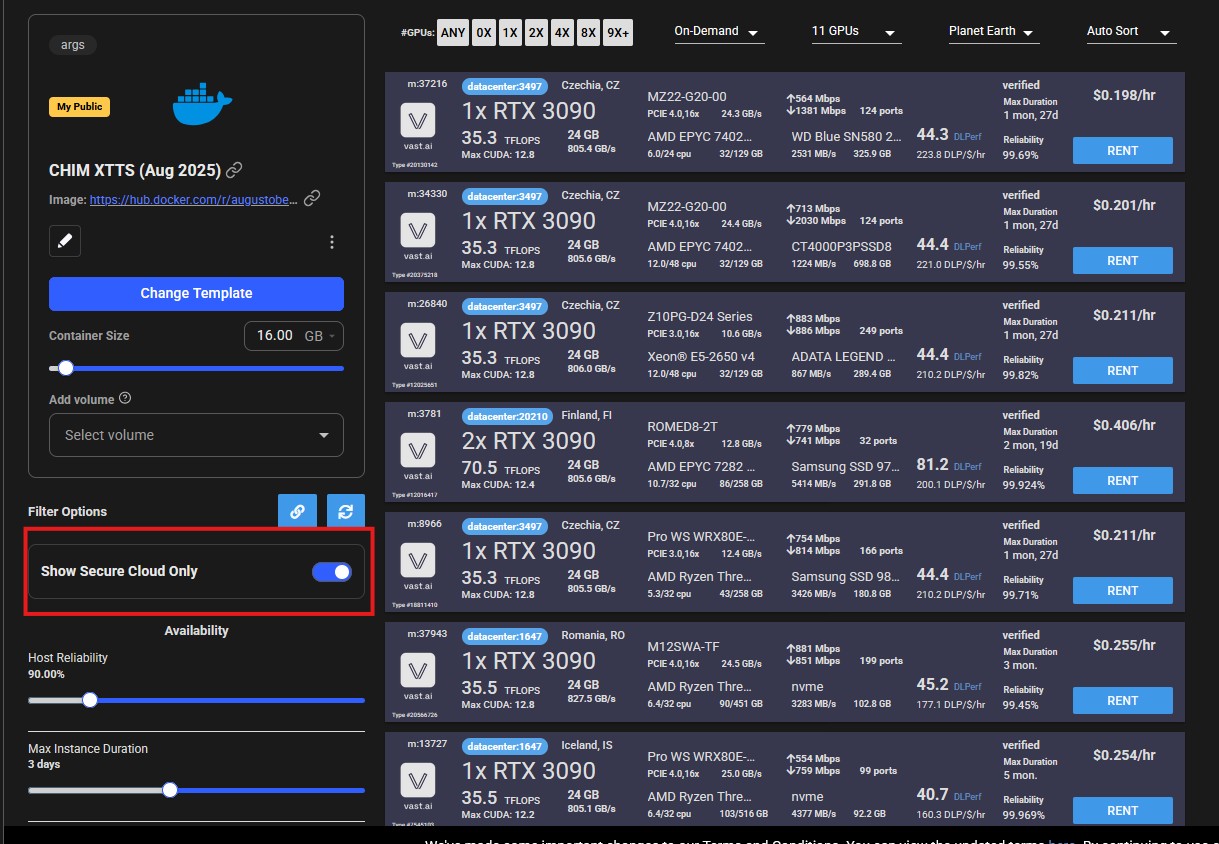Click the M12SWA-TF motherboard name
Image resolution: width=1219 pixels, height=844 pixels.
click(683, 646)
